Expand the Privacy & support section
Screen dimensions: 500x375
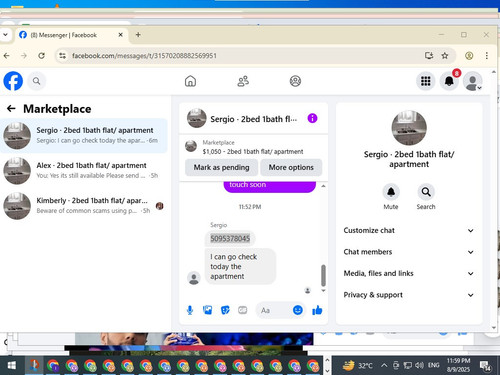[x=409, y=295]
